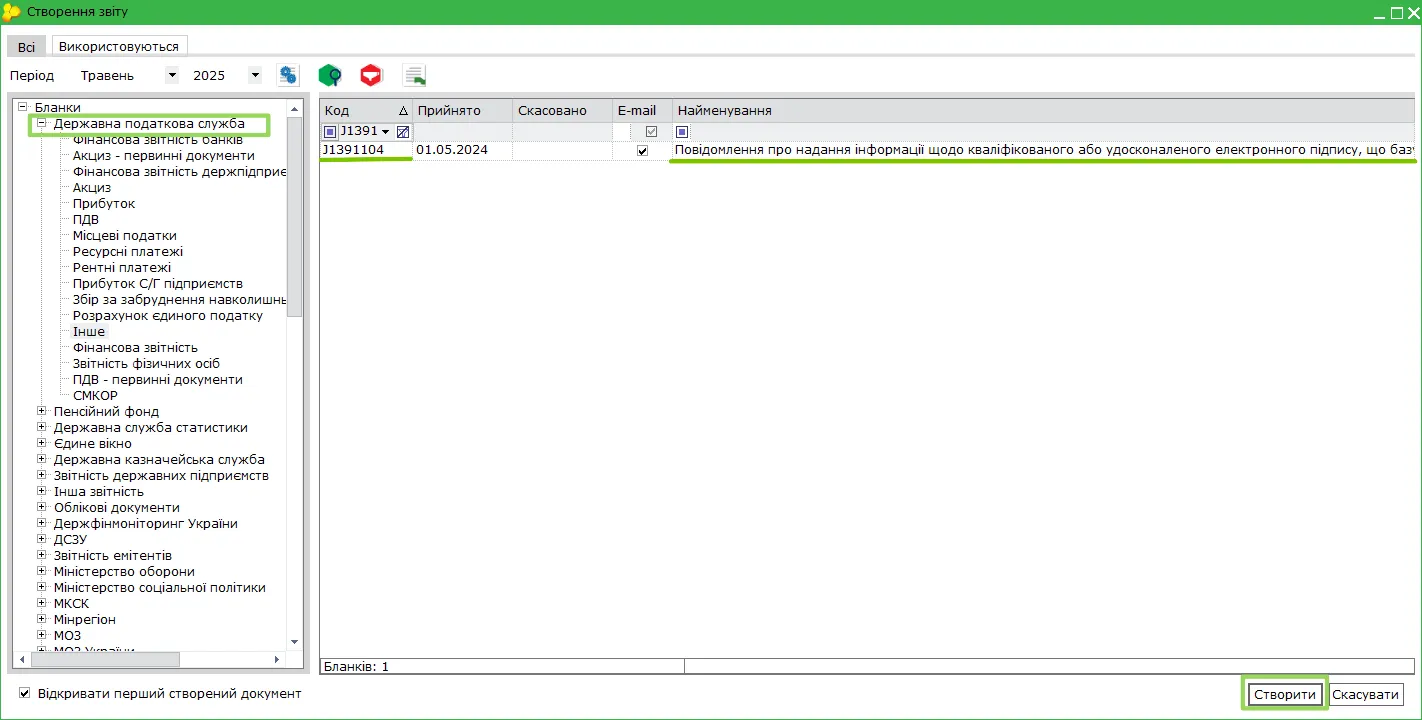This screenshot has height=720, width=1422.
Task: Select the ПДВ item in tree
Action: tap(86, 219)
